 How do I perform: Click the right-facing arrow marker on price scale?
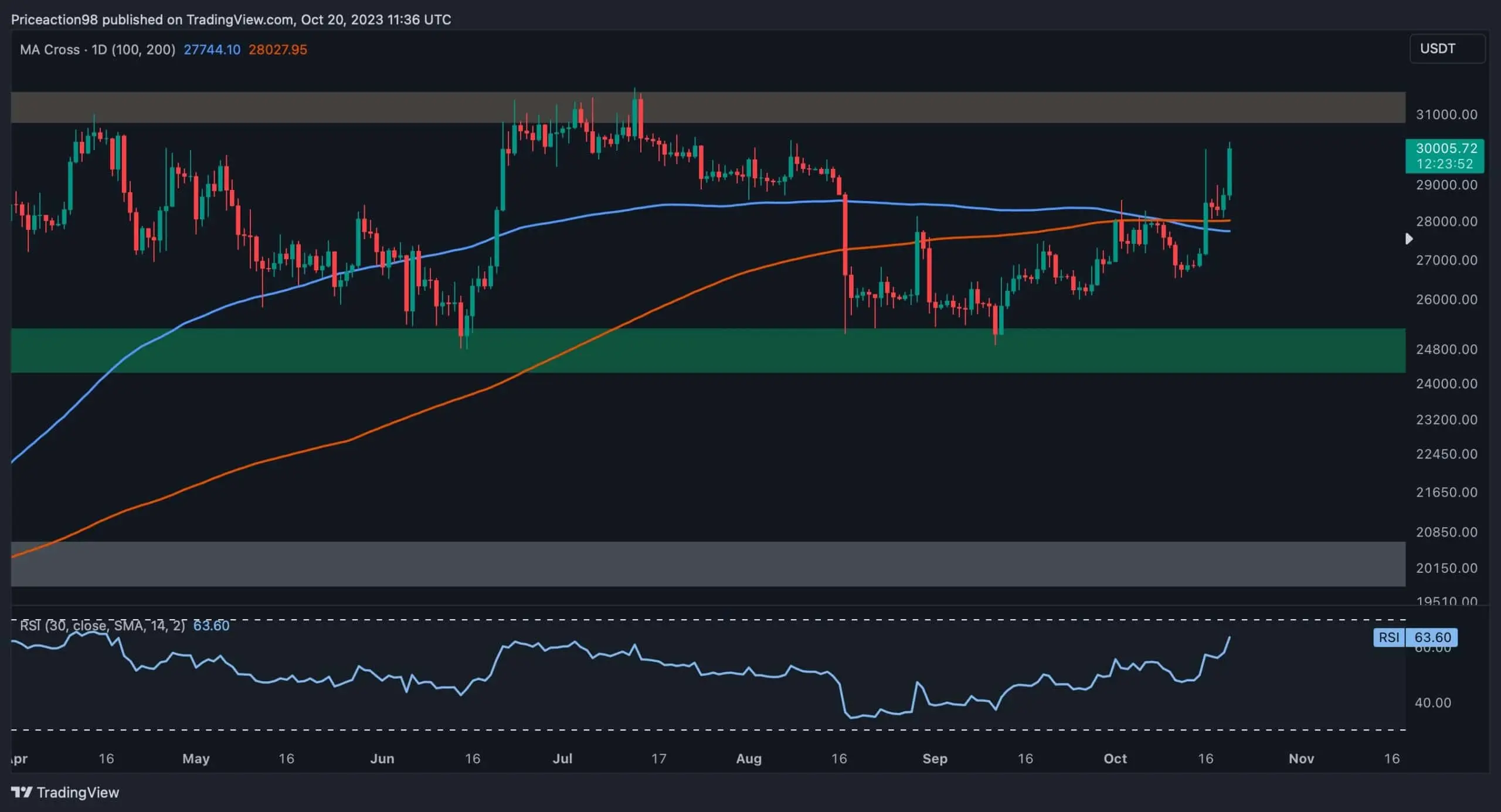[x=1409, y=239]
